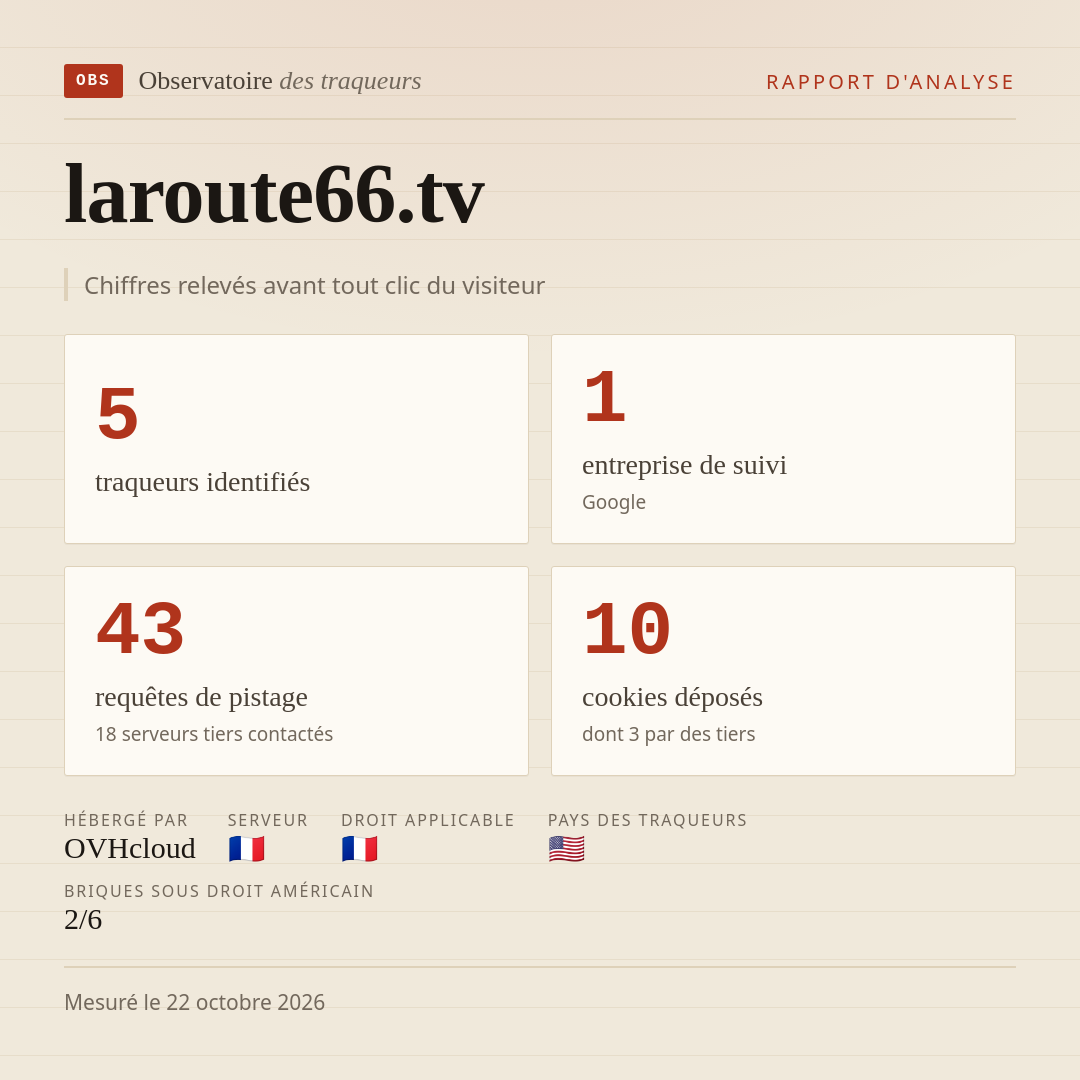Click 'Mesuré le 22 octobre 2026' footer
The image size is (1080, 1080).
[x=194, y=1002]
